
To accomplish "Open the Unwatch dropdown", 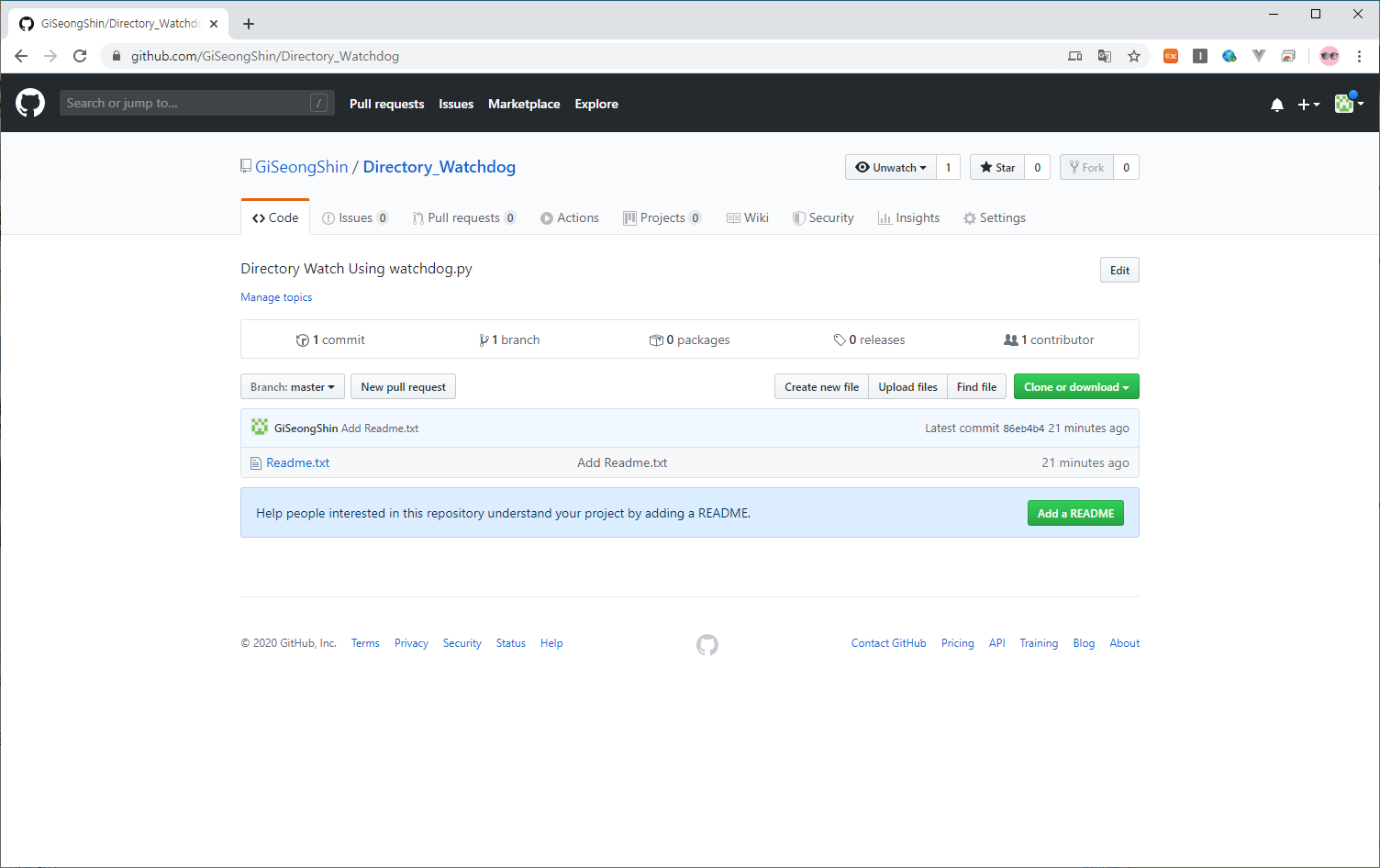I will (891, 167).
